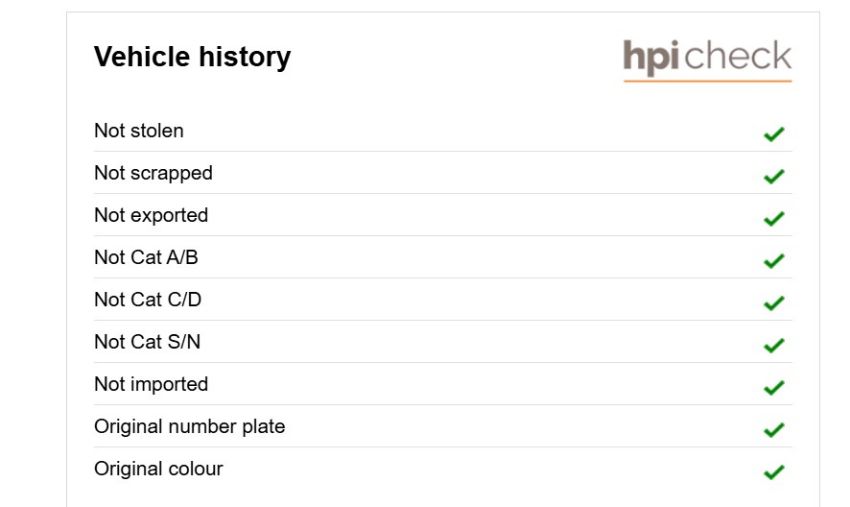850x507 pixels.
Task: Click the Not Cat S/N label
Action: tap(147, 342)
